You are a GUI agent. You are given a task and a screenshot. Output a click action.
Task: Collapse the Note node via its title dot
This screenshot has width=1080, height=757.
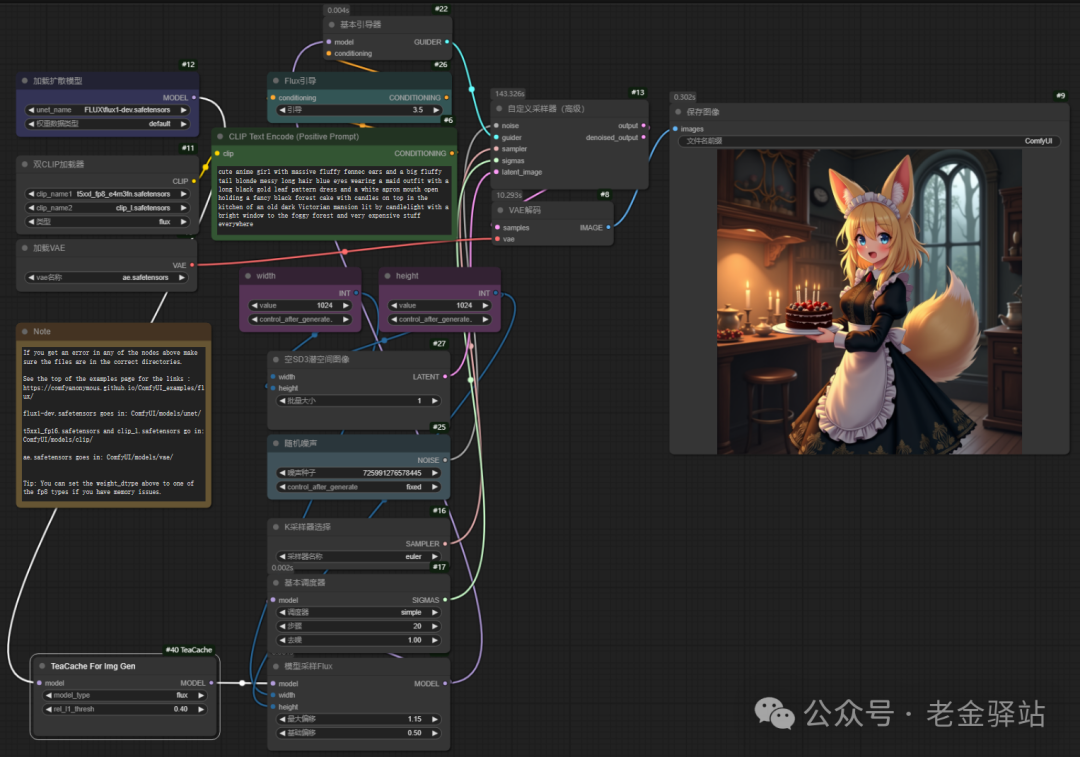(x=25, y=331)
